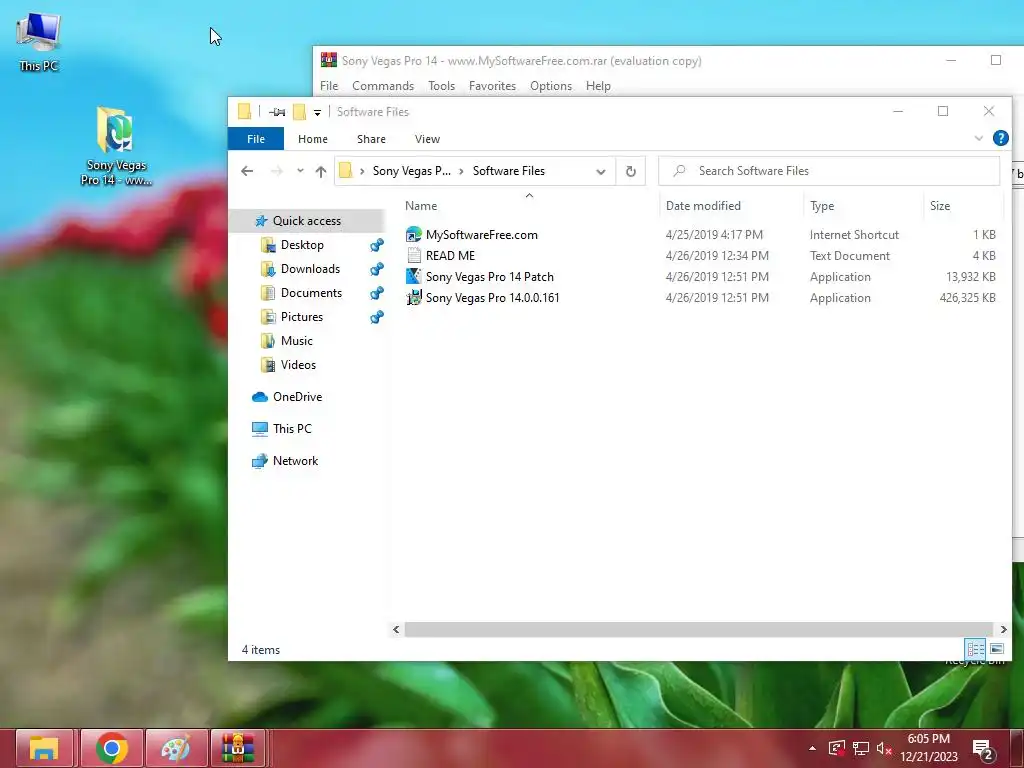Refresh the Software Files folder

[x=631, y=171]
